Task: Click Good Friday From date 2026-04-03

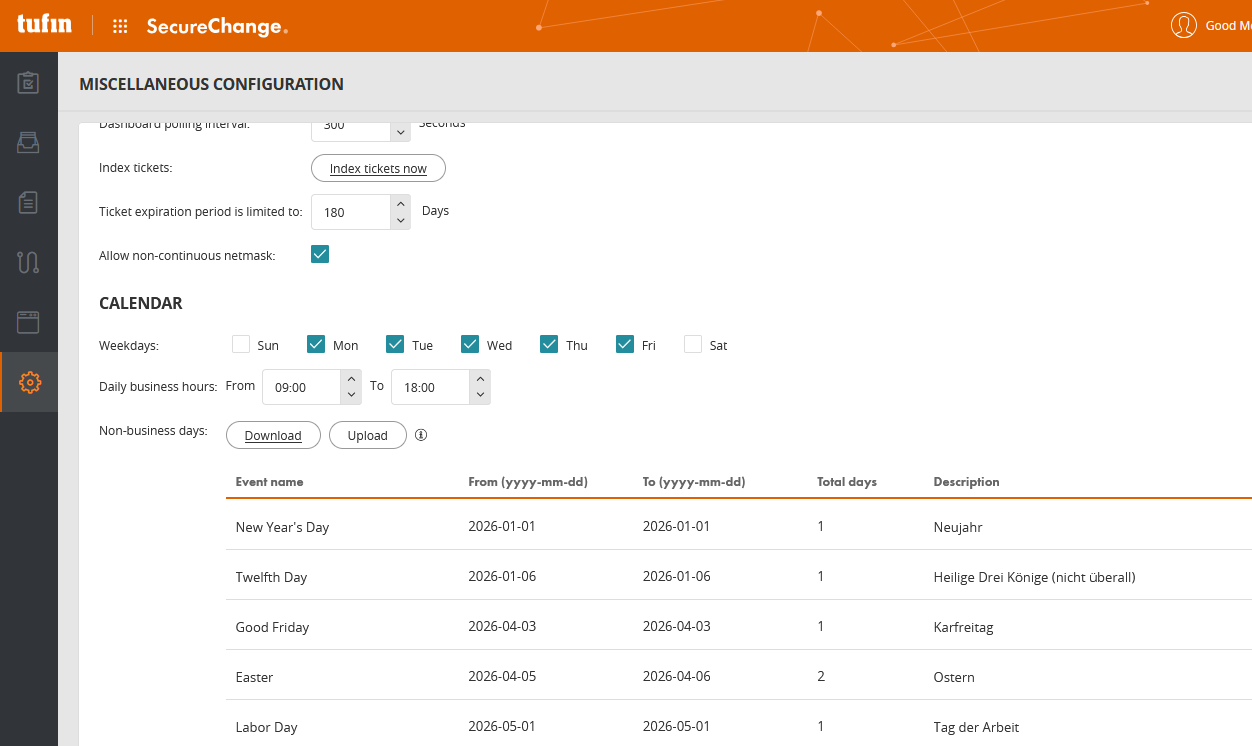Action: coord(502,626)
